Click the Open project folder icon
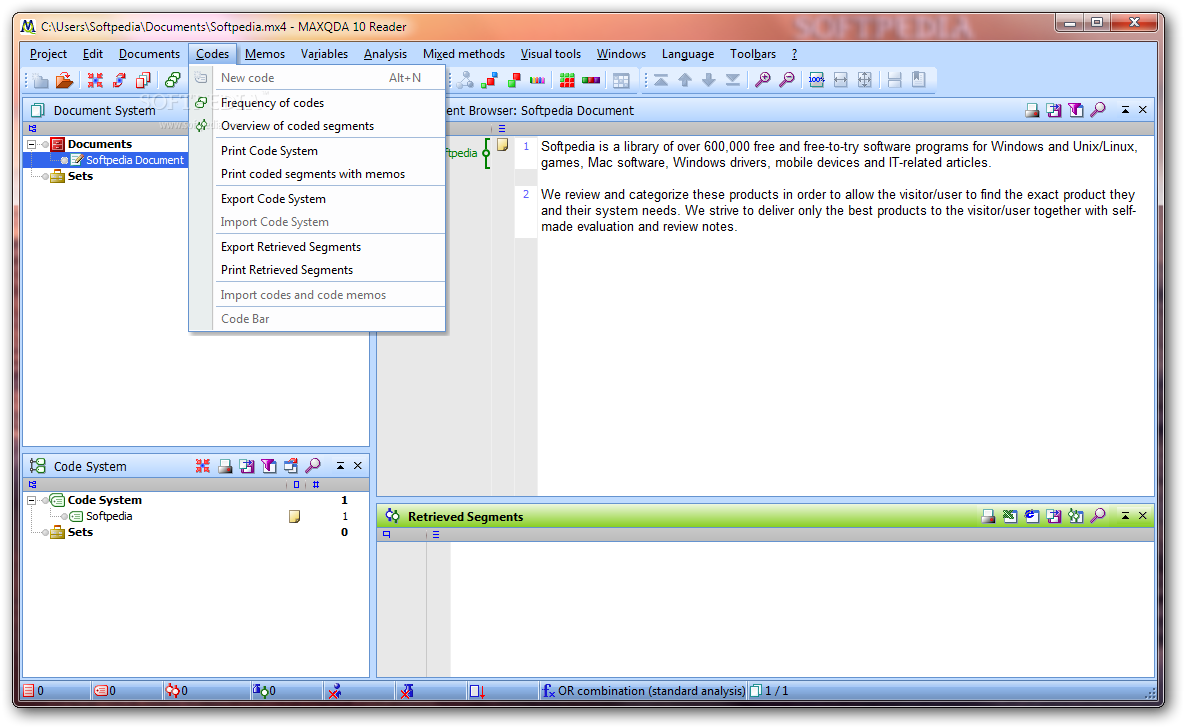Viewport: 1185px width, 728px height. [65, 80]
